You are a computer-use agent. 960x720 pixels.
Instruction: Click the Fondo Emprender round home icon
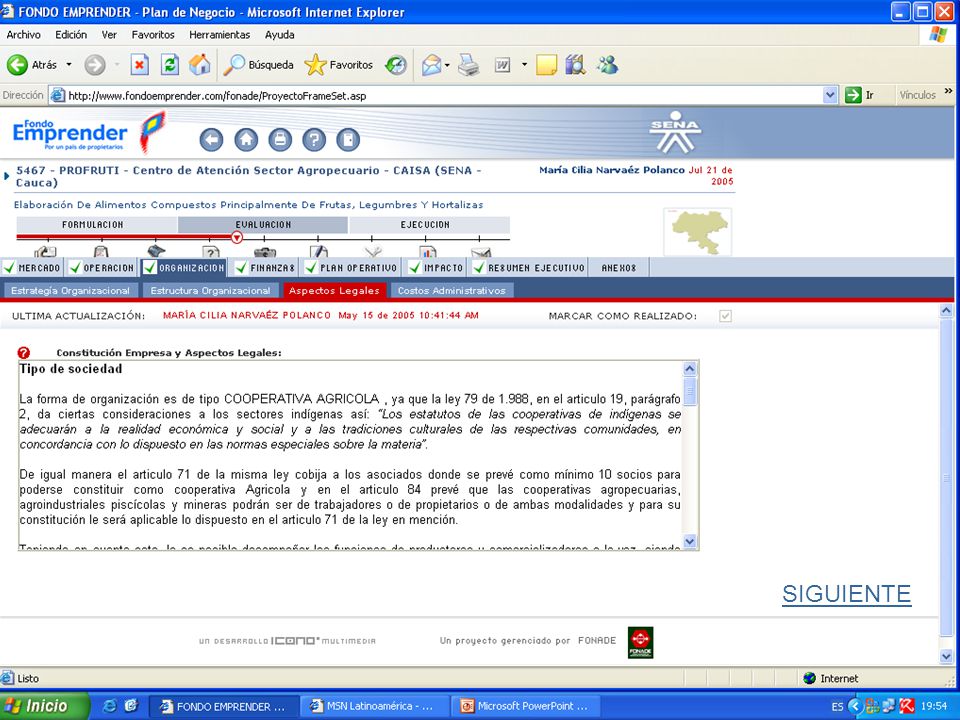coord(246,140)
